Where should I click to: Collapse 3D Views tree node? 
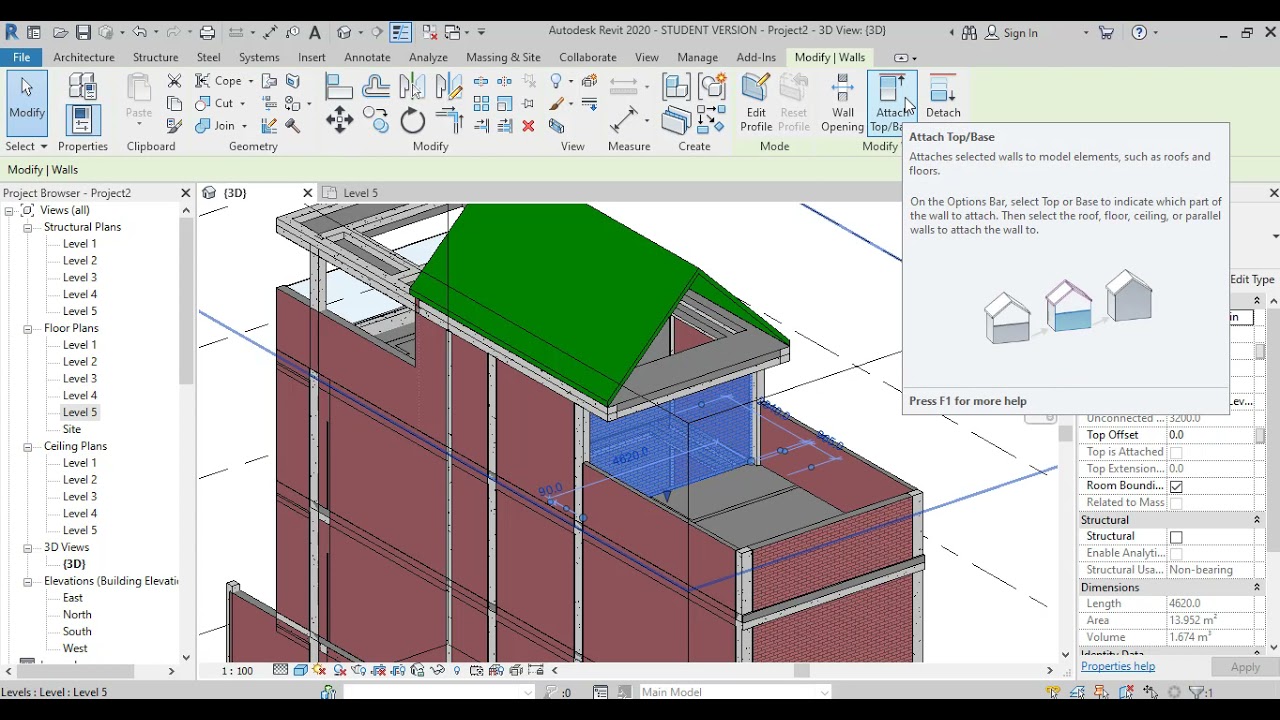tap(28, 548)
